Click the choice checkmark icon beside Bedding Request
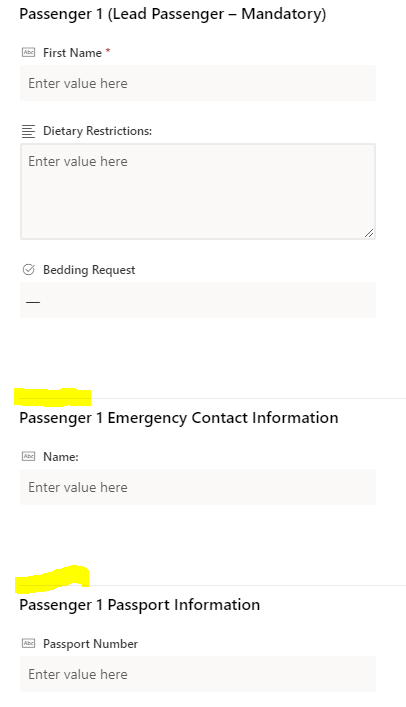Viewport: 406px width, 707px height. 28,270
